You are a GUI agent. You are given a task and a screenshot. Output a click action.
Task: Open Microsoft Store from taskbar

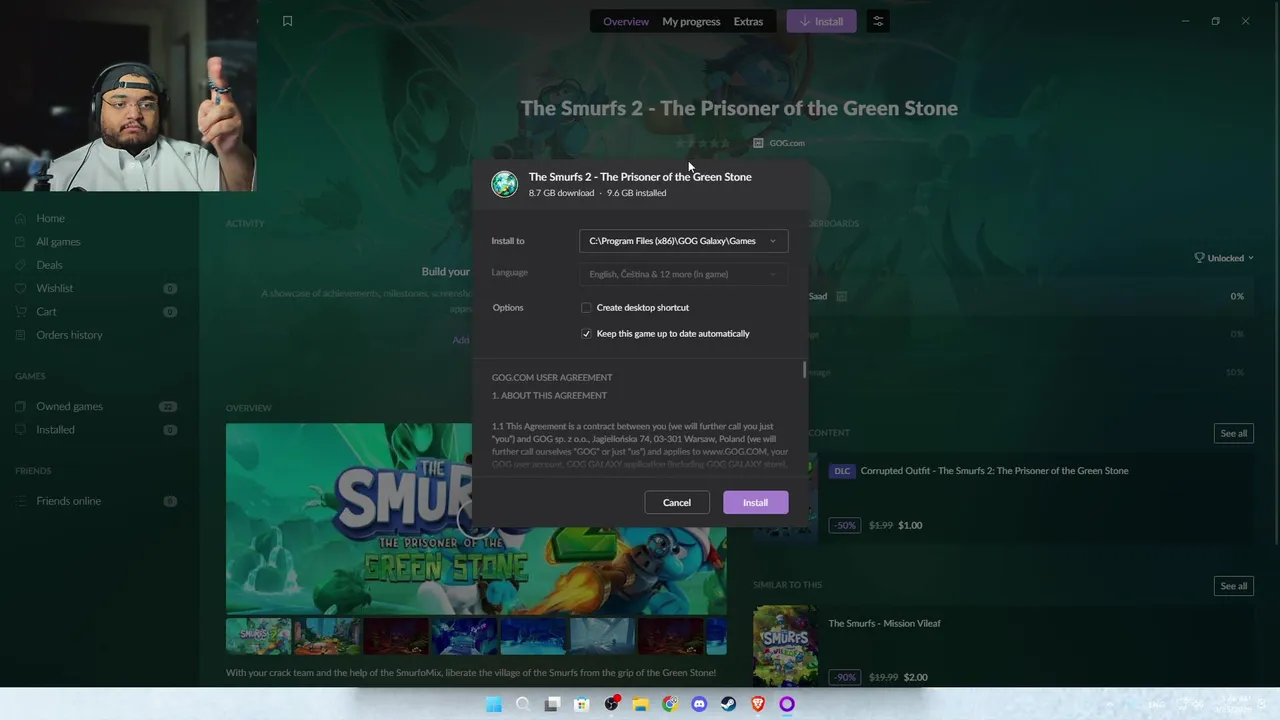[582, 704]
